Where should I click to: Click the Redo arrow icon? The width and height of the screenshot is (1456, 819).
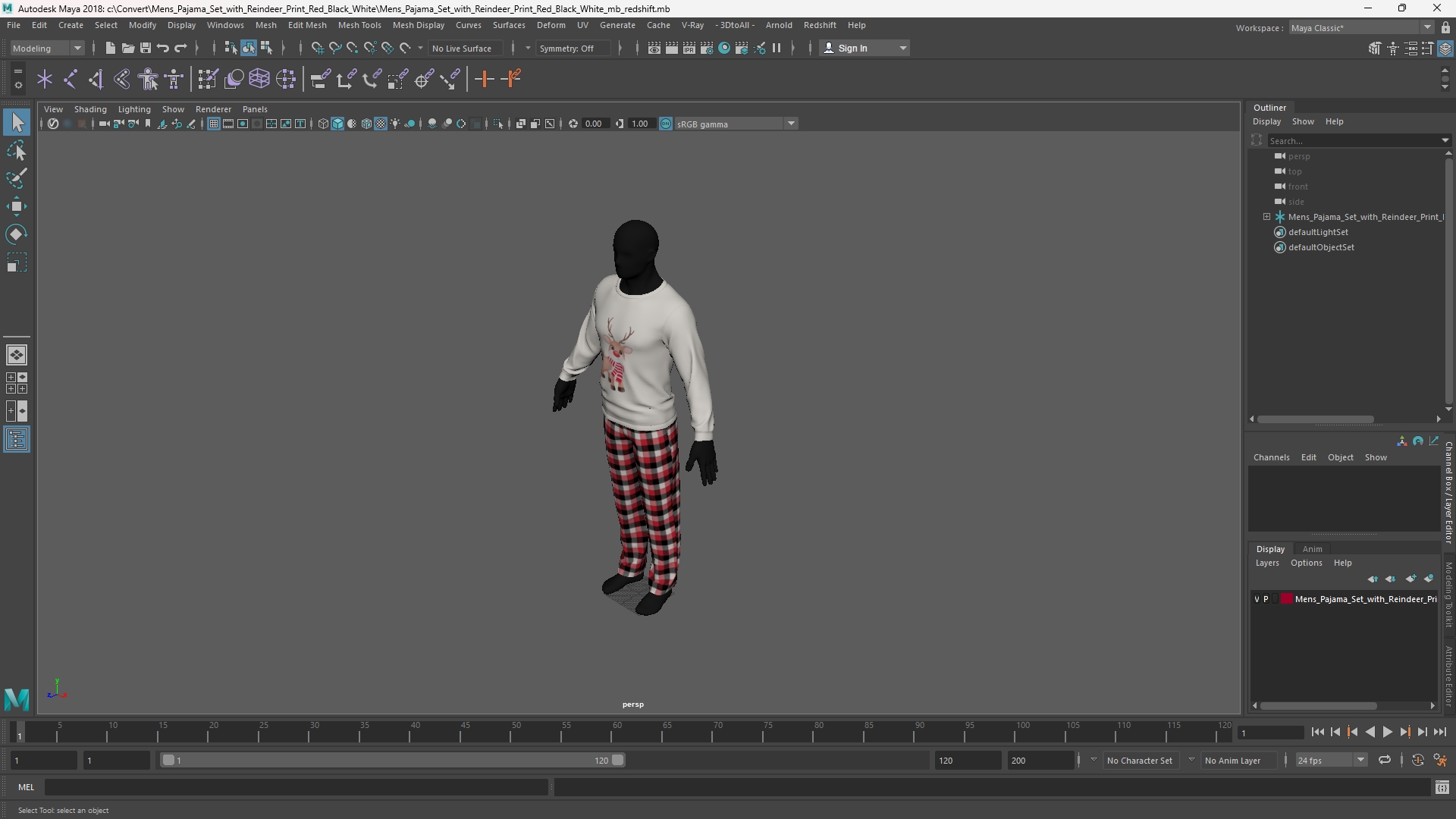(180, 49)
